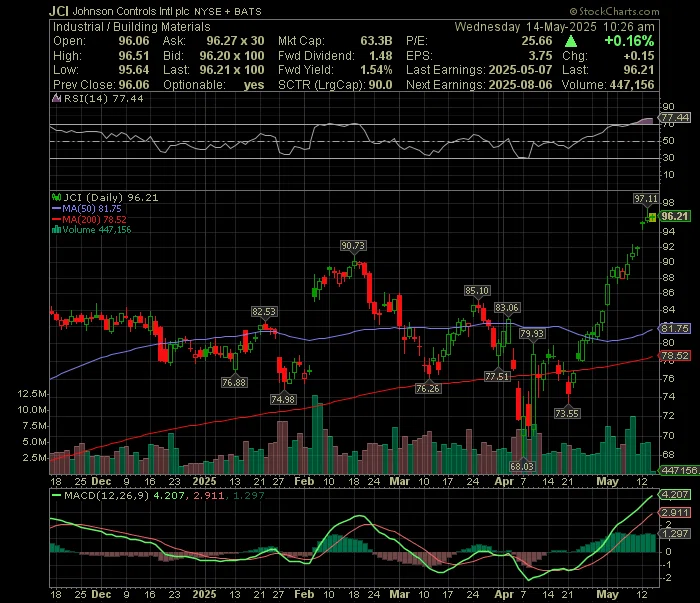Click the Open value 96.06

pyautogui.click(x=134, y=41)
